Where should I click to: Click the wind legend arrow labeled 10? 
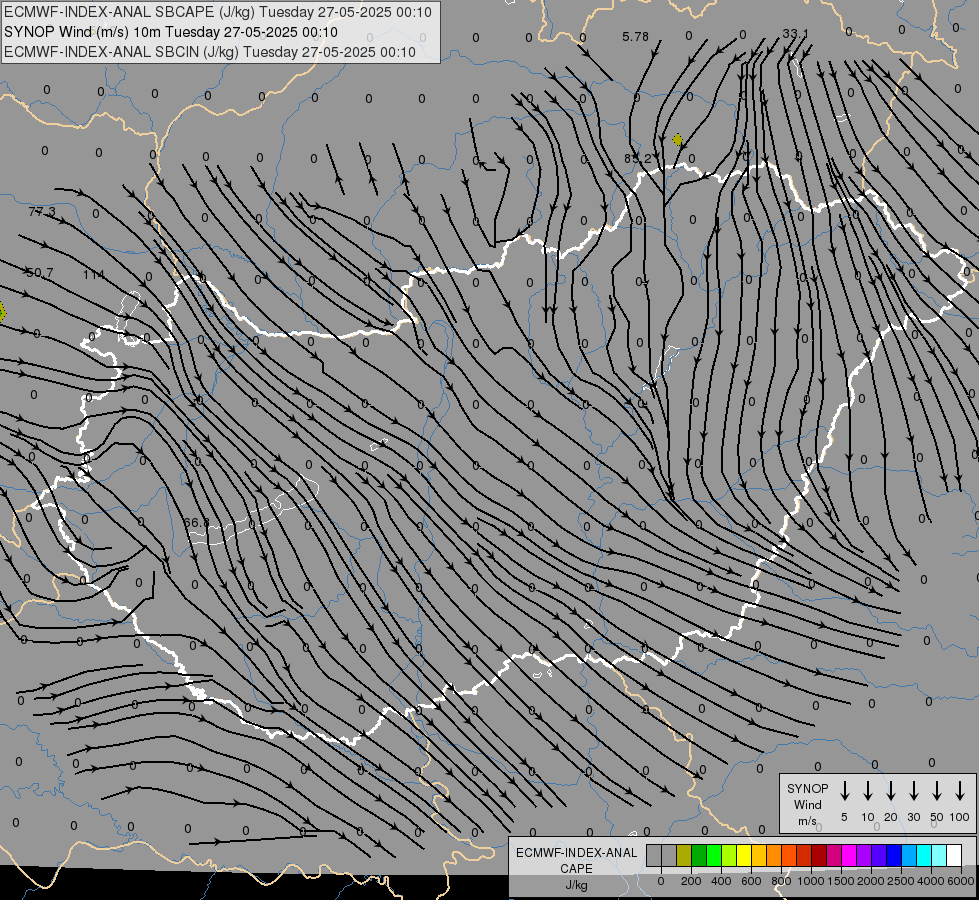coord(867,791)
